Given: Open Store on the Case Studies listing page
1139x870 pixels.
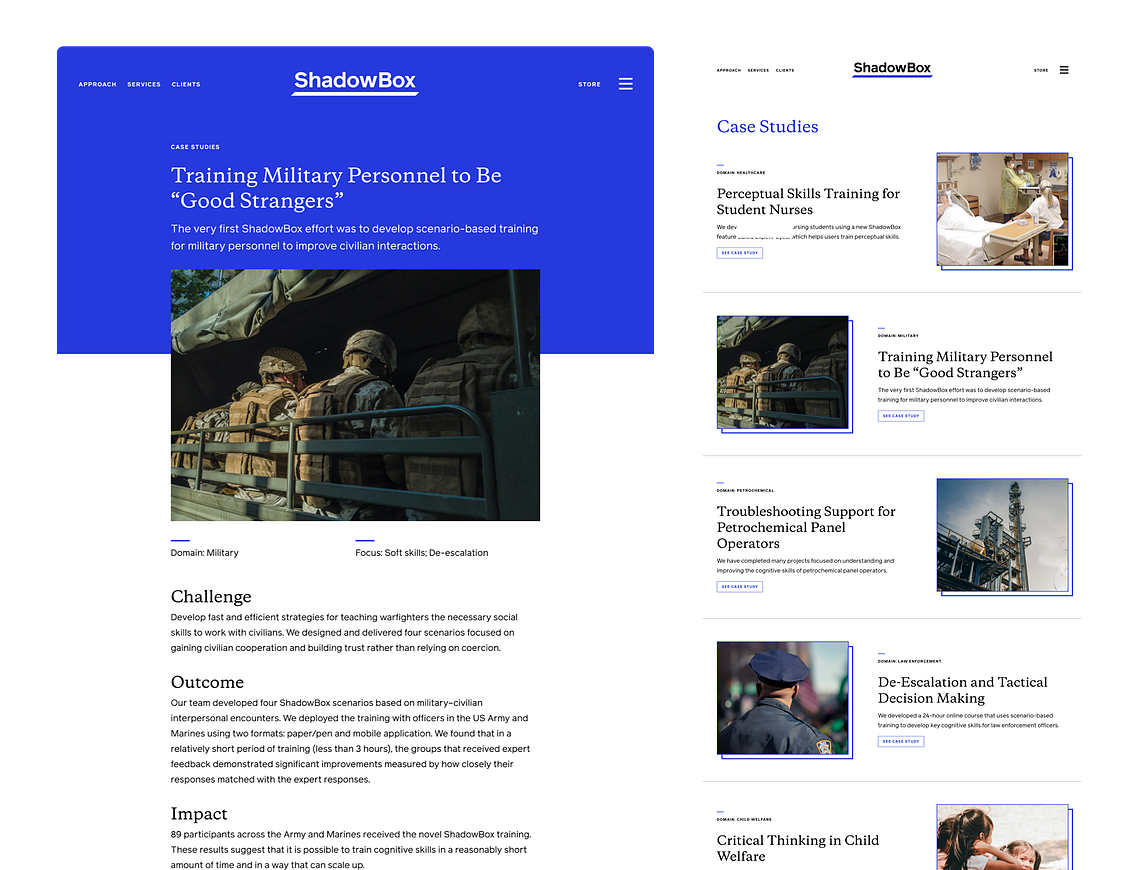Looking at the screenshot, I should click(x=1041, y=70).
